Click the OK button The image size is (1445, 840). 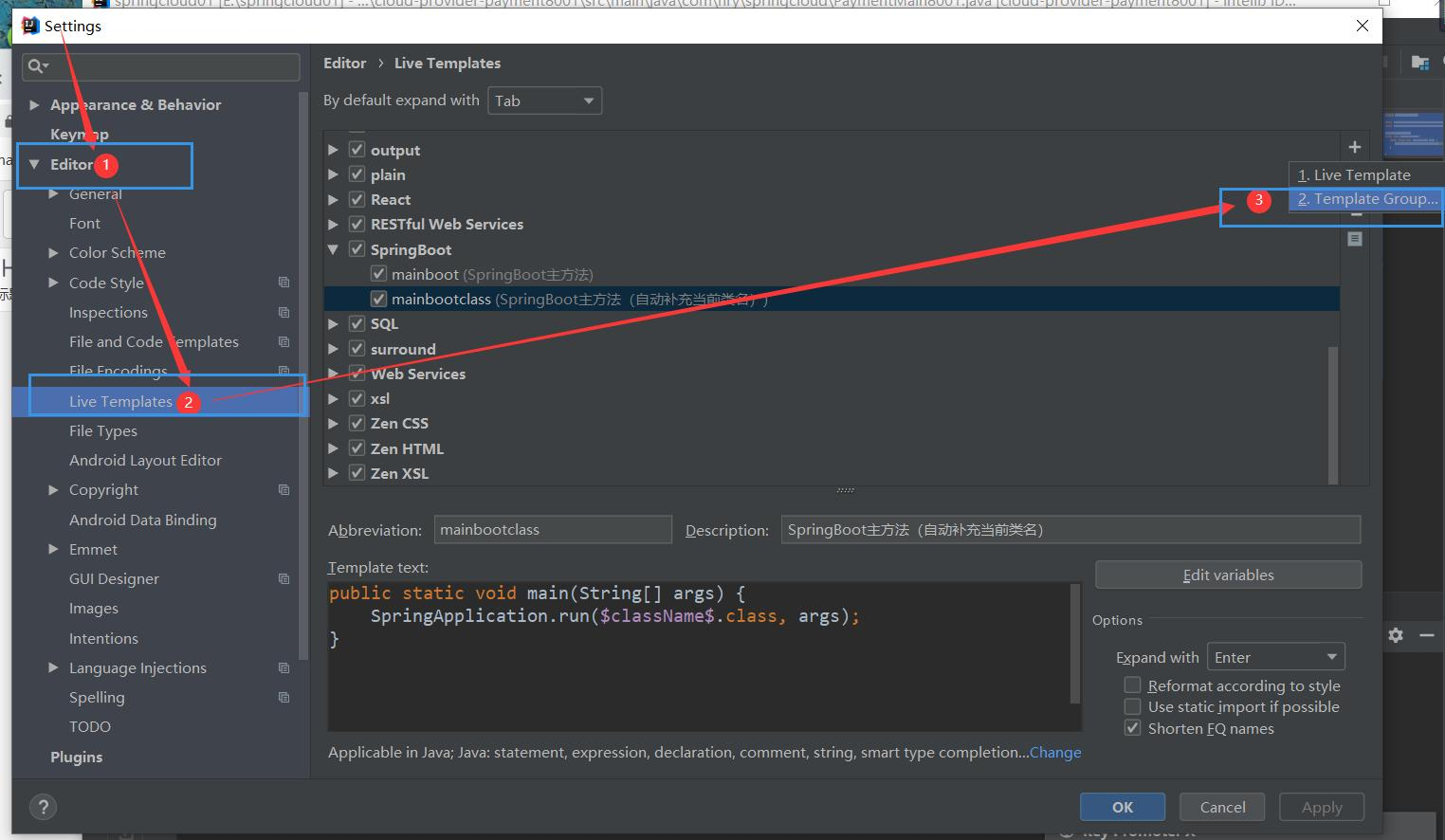pyautogui.click(x=1123, y=807)
